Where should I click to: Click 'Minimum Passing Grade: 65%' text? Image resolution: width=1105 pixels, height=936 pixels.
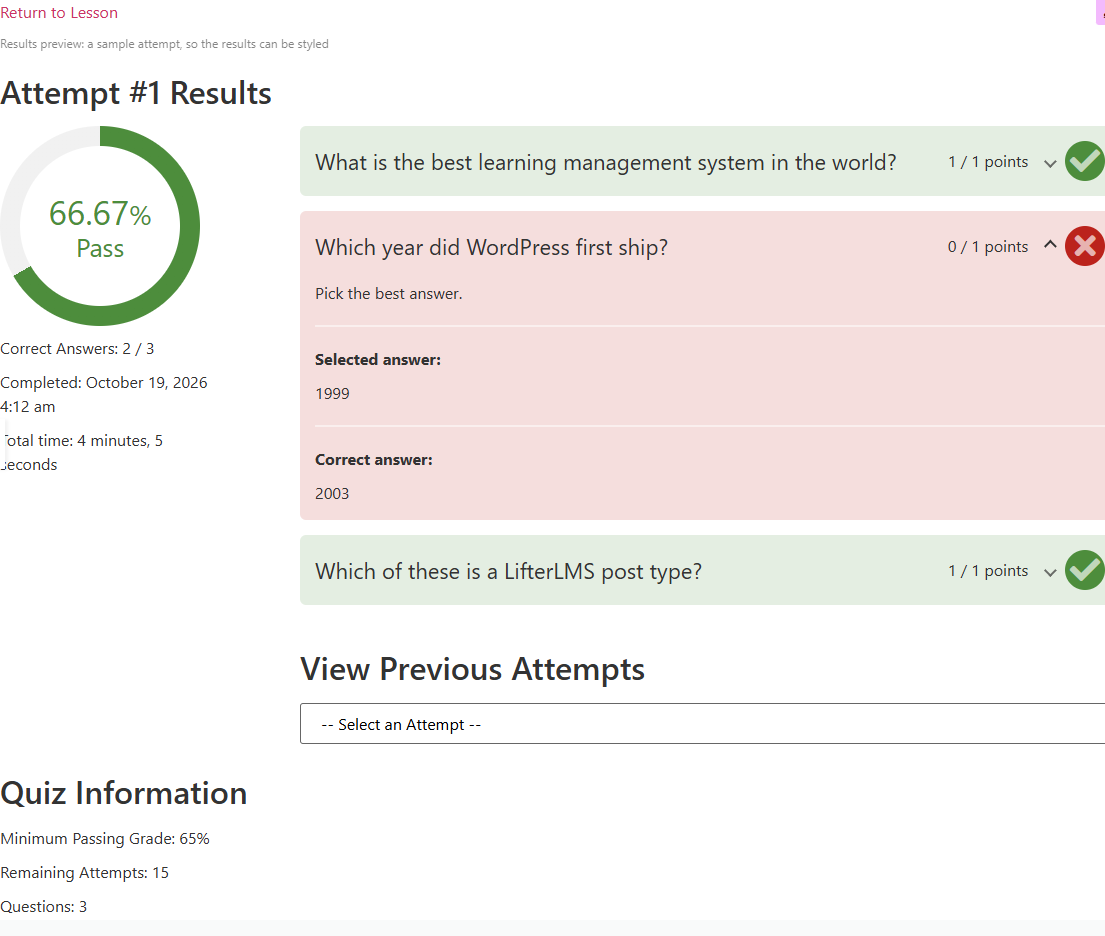click(x=105, y=839)
